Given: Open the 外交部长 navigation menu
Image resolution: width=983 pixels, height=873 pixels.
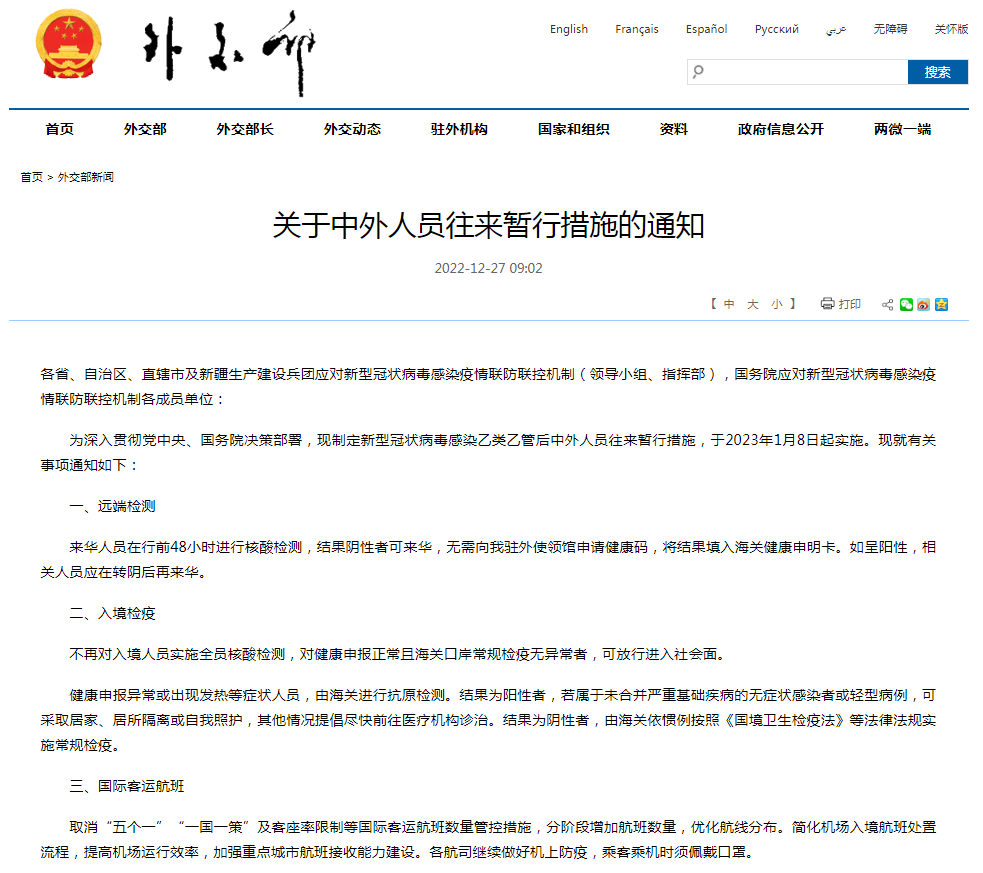Looking at the screenshot, I should 245,129.
